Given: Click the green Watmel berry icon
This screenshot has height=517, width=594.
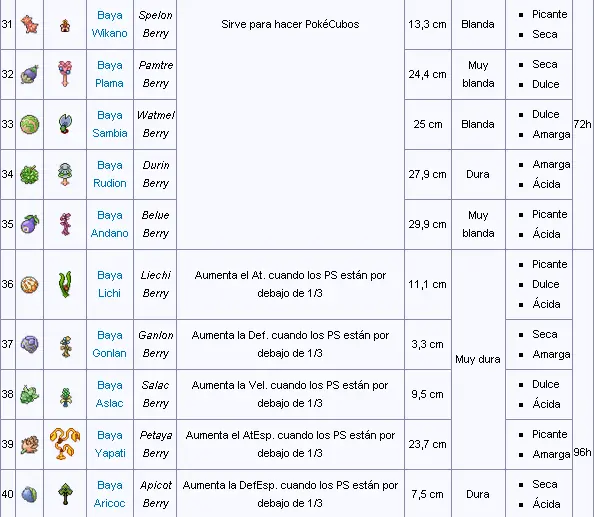Looking at the screenshot, I should [29, 124].
